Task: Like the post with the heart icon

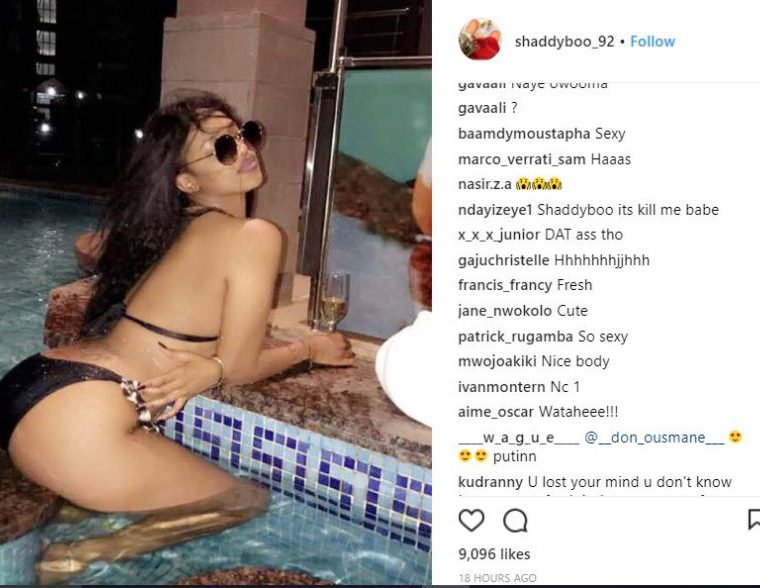Action: coord(471,521)
